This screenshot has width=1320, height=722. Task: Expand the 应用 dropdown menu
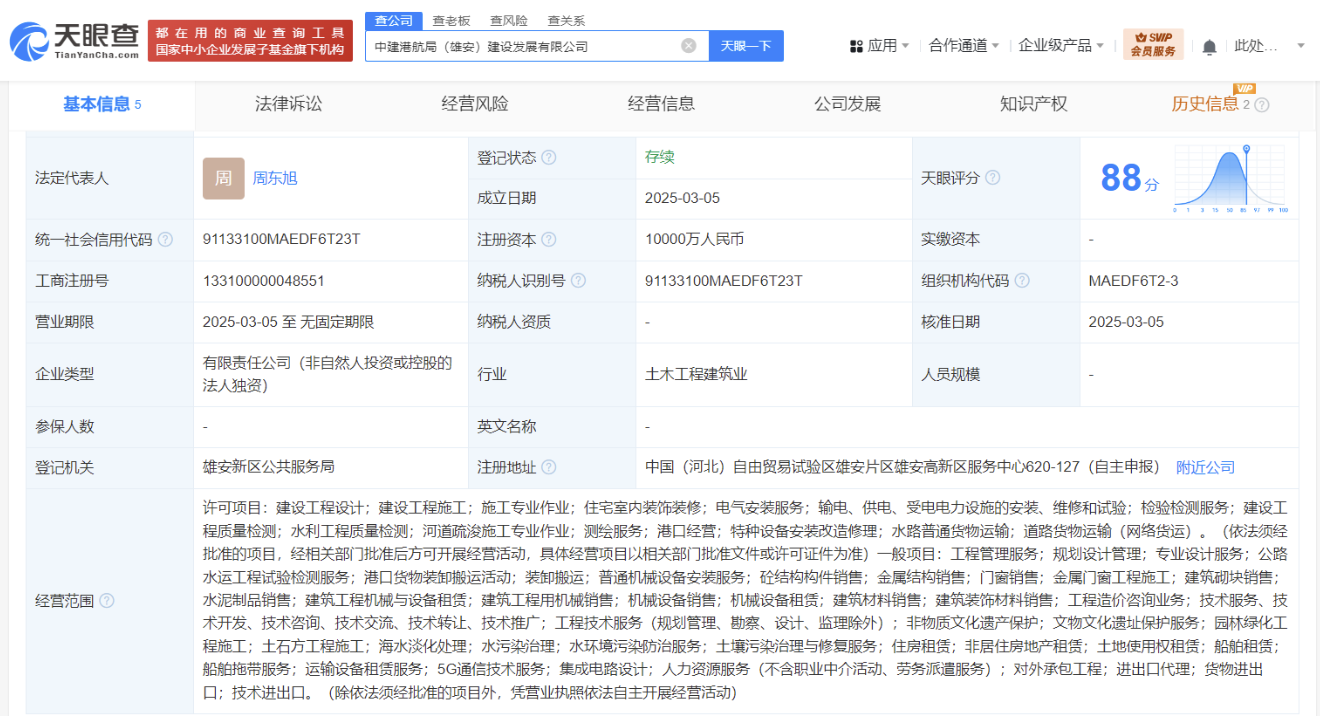click(879, 46)
